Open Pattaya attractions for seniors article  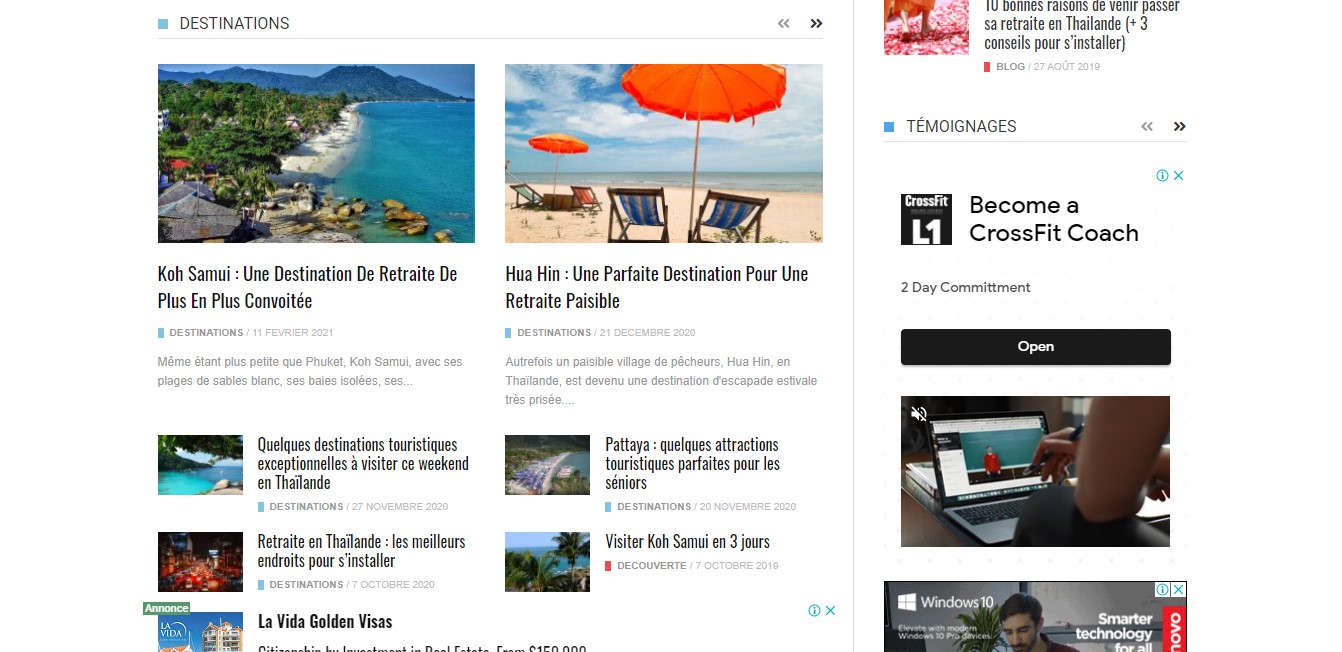click(691, 463)
